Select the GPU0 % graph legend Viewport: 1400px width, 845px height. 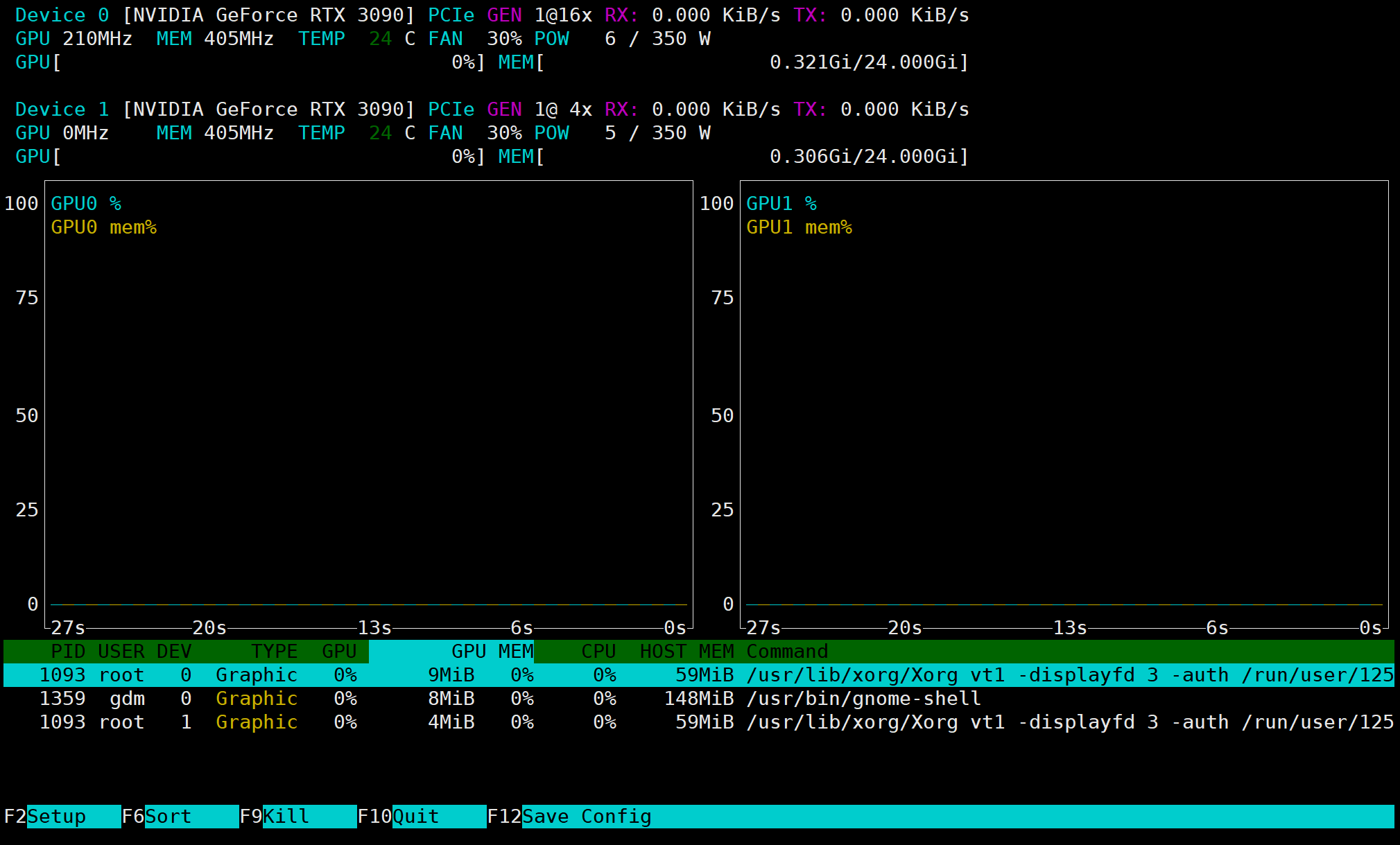[85, 203]
